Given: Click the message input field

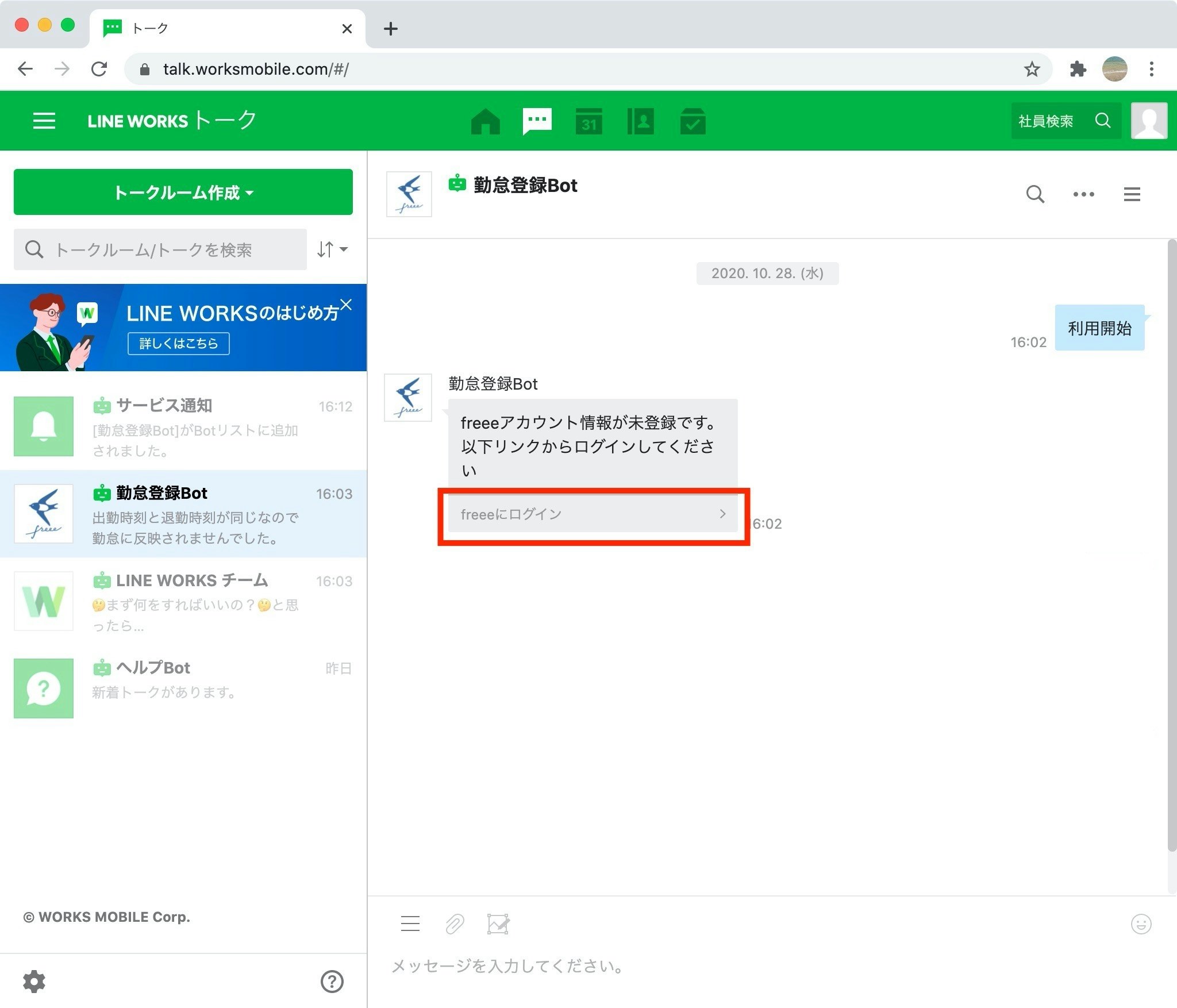Looking at the screenshot, I should coord(747,966).
